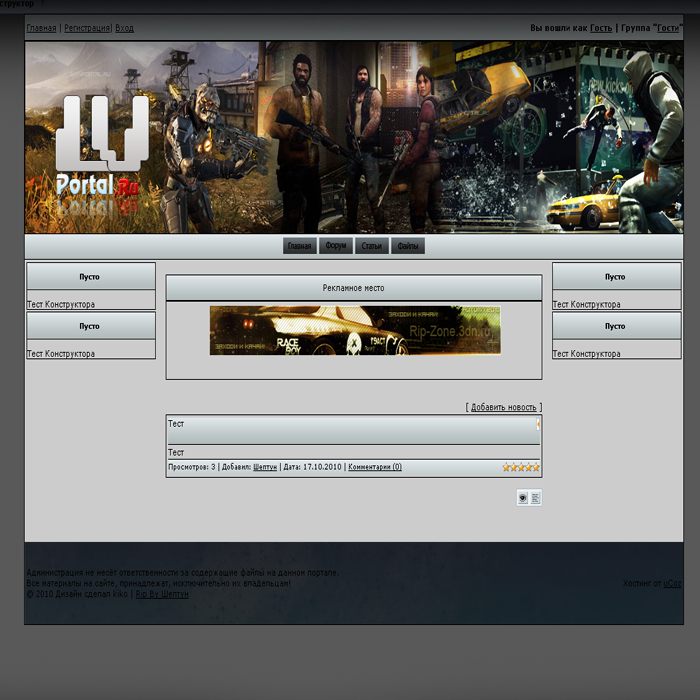This screenshot has height=700, width=700.
Task: Click the Добавить новость link
Action: pyautogui.click(x=504, y=407)
